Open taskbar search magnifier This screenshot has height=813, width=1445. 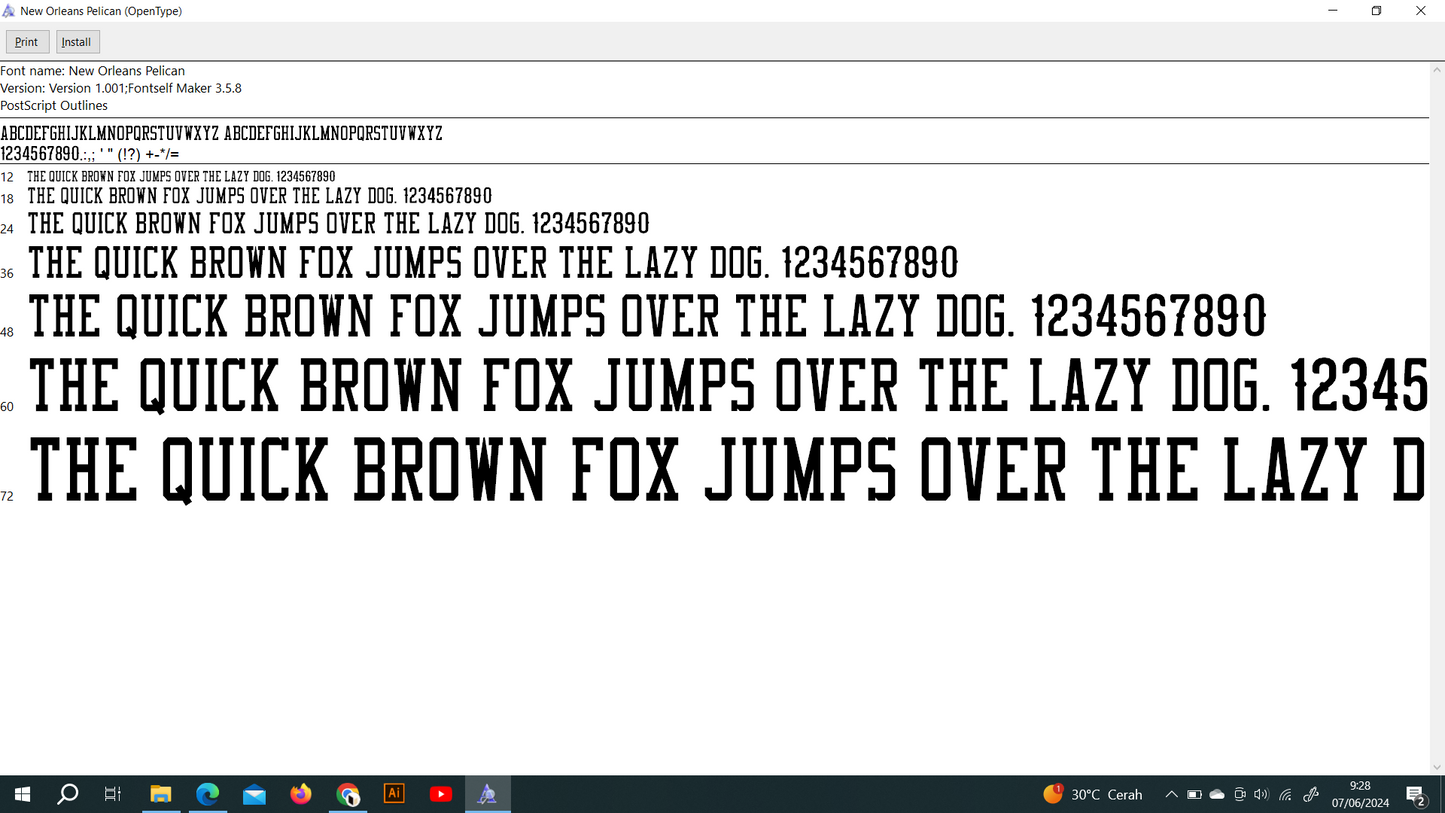click(68, 794)
